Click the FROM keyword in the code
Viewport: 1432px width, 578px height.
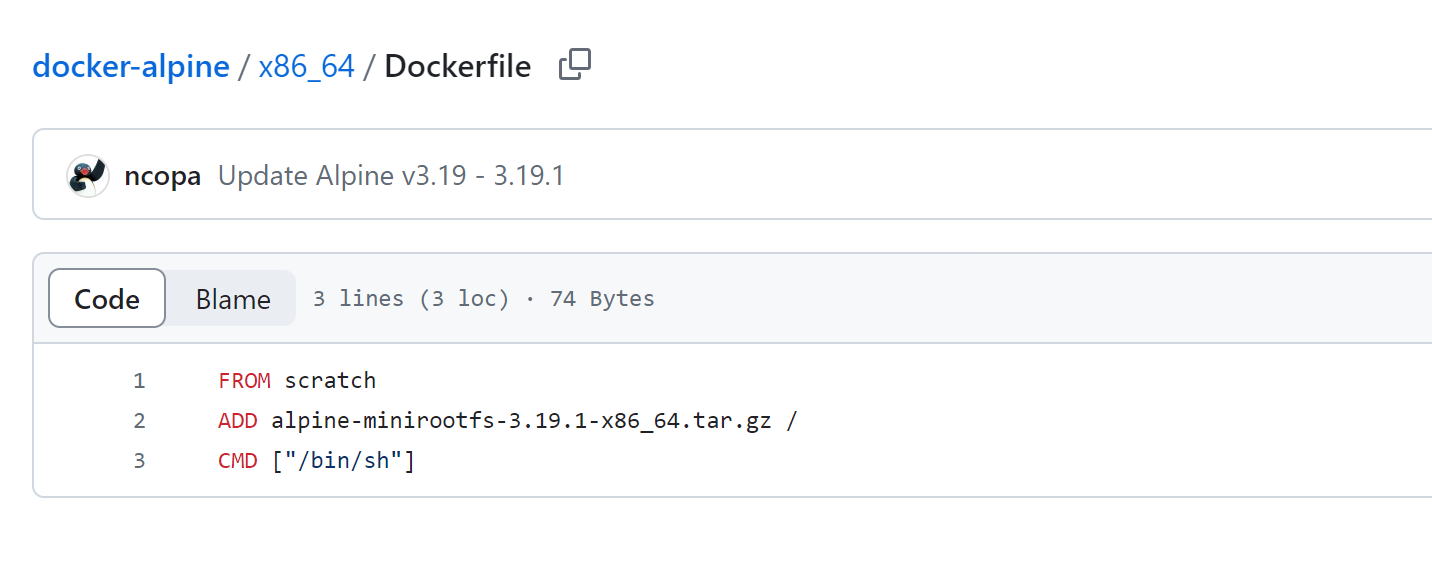point(244,380)
